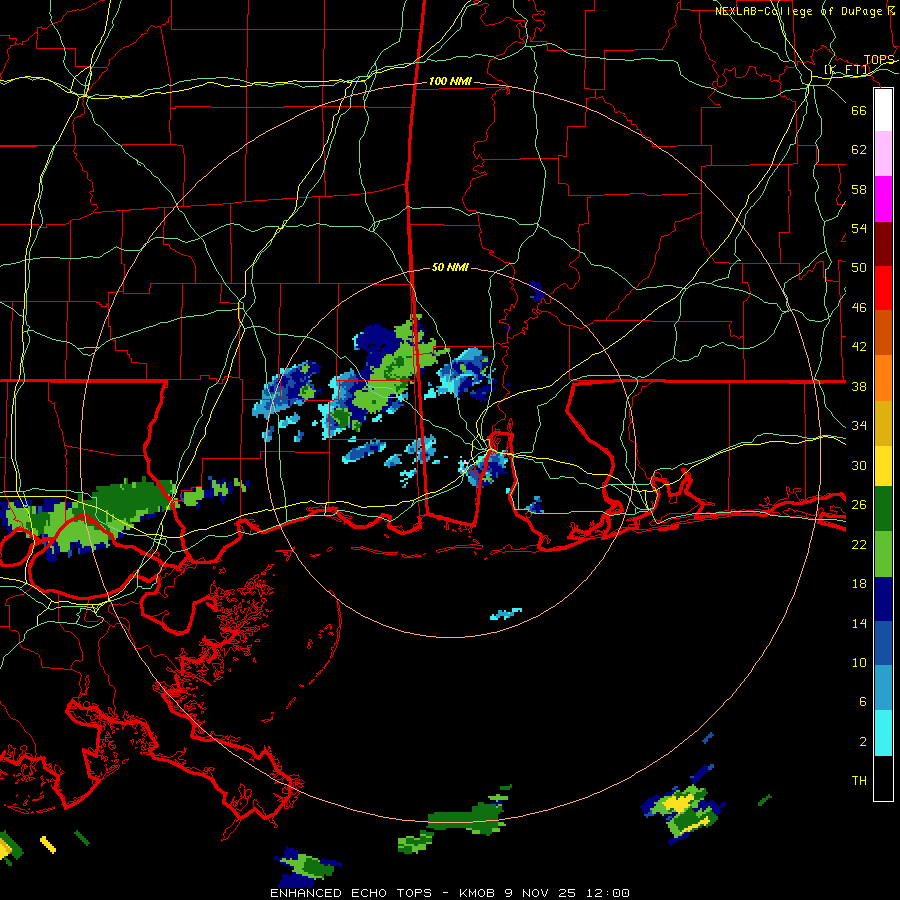Click the lone cyan echo offshore inside 50 NMI ring
The height and width of the screenshot is (900, 900).
tap(506, 613)
